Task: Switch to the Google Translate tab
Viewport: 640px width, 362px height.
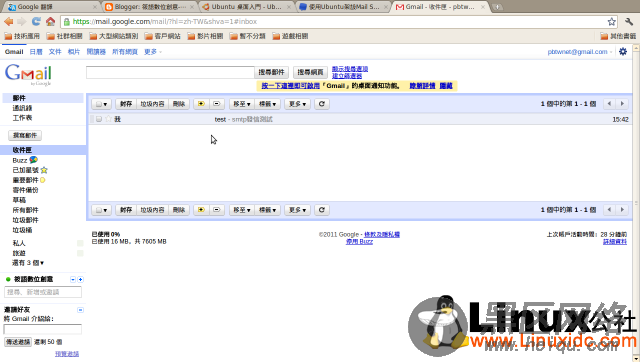Action: 51,7
